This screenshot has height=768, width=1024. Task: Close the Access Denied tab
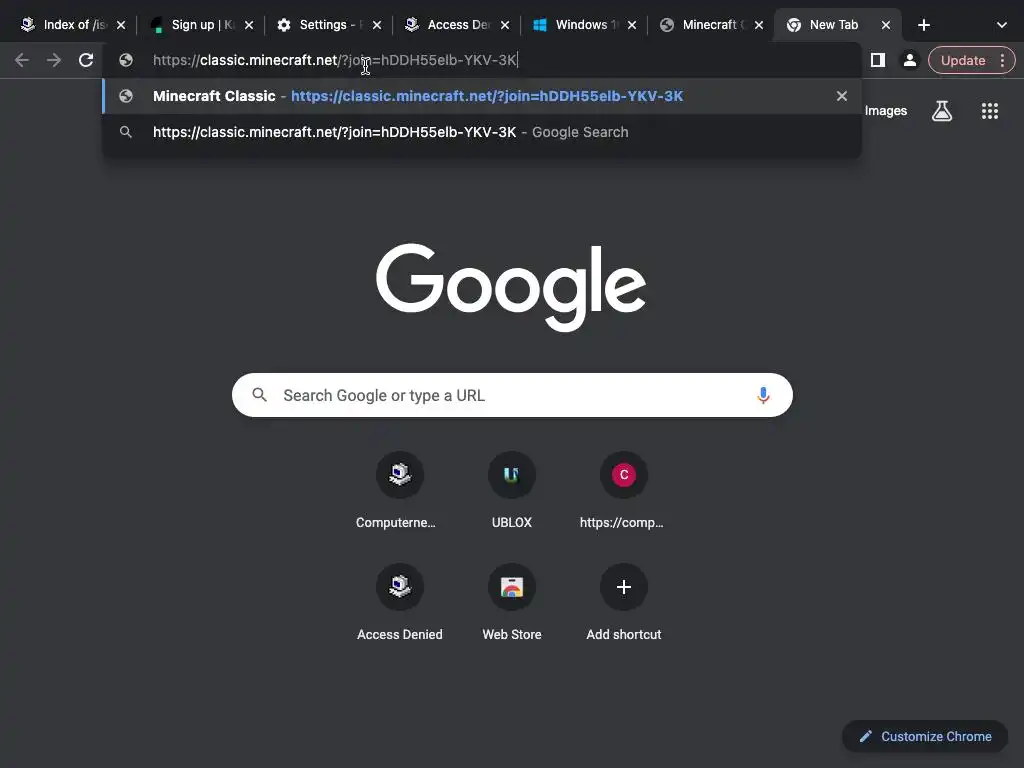click(x=505, y=25)
